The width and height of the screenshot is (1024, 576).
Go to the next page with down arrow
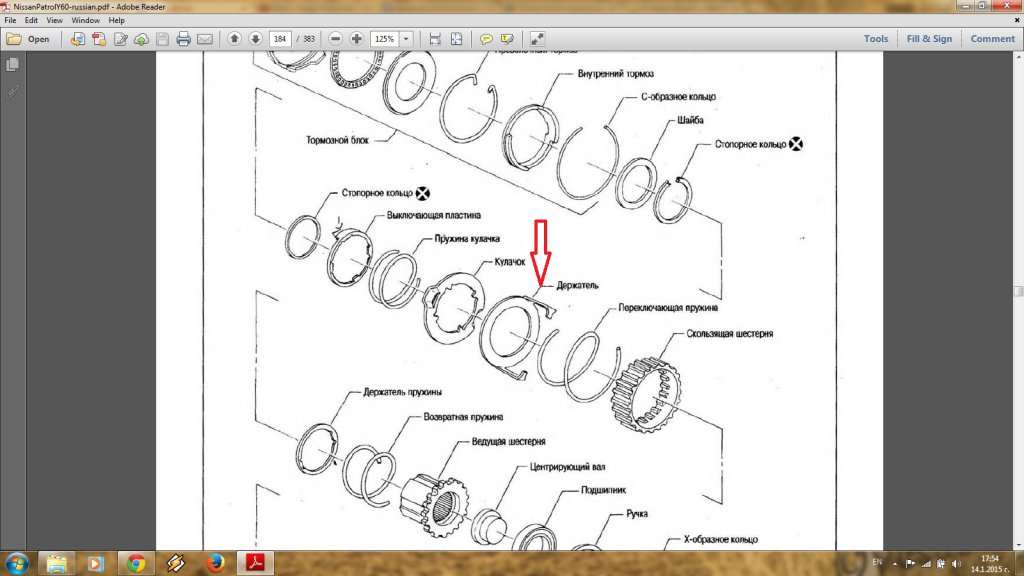[255, 39]
